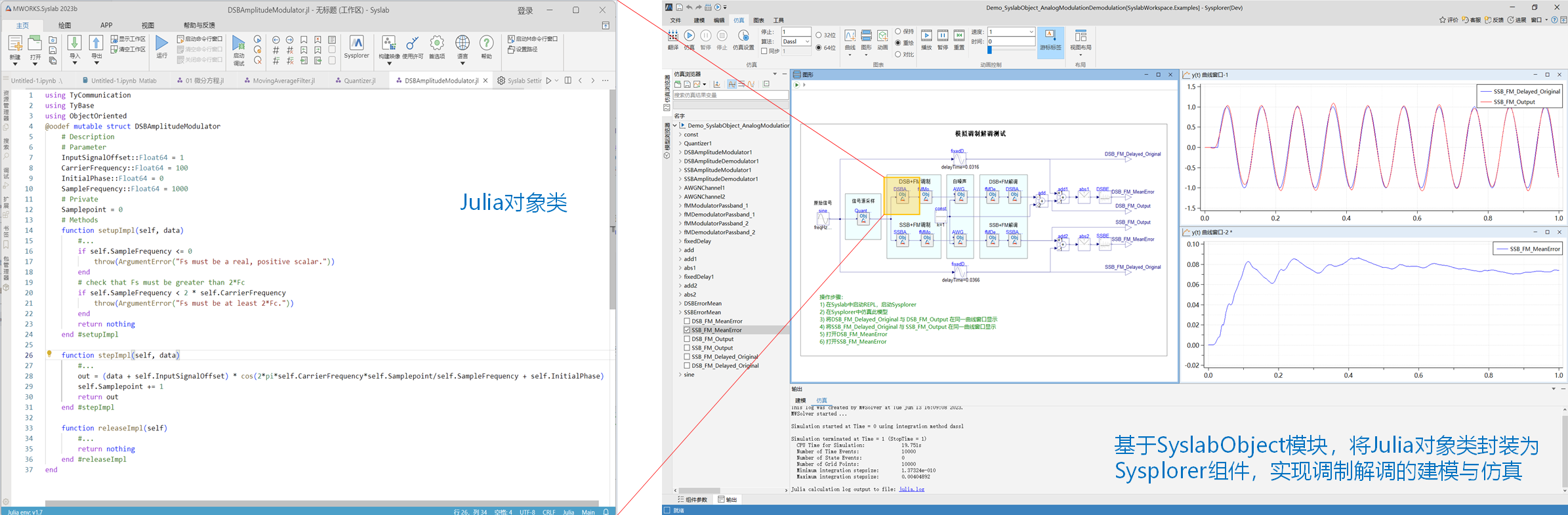Click the 重置 animation reset icon
1568x515 pixels.
[959, 36]
